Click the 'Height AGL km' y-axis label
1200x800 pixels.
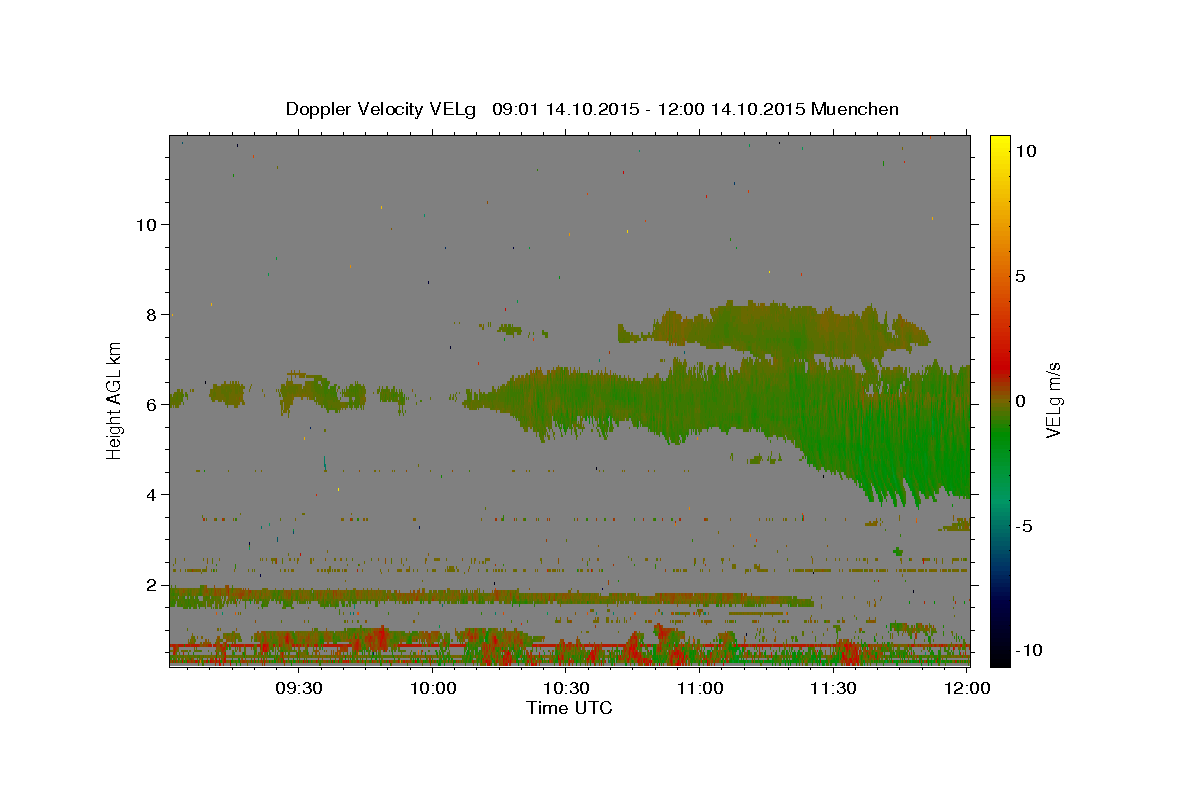pyautogui.click(x=115, y=400)
